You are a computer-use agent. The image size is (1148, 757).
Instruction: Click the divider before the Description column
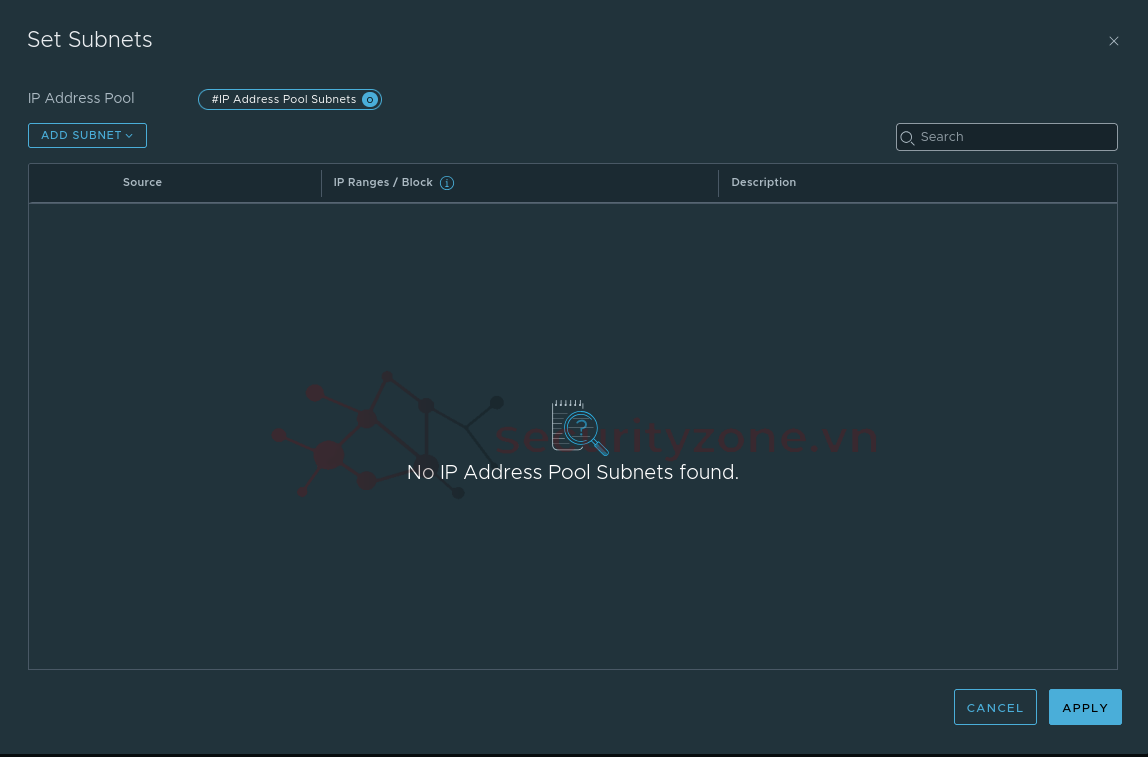718,183
